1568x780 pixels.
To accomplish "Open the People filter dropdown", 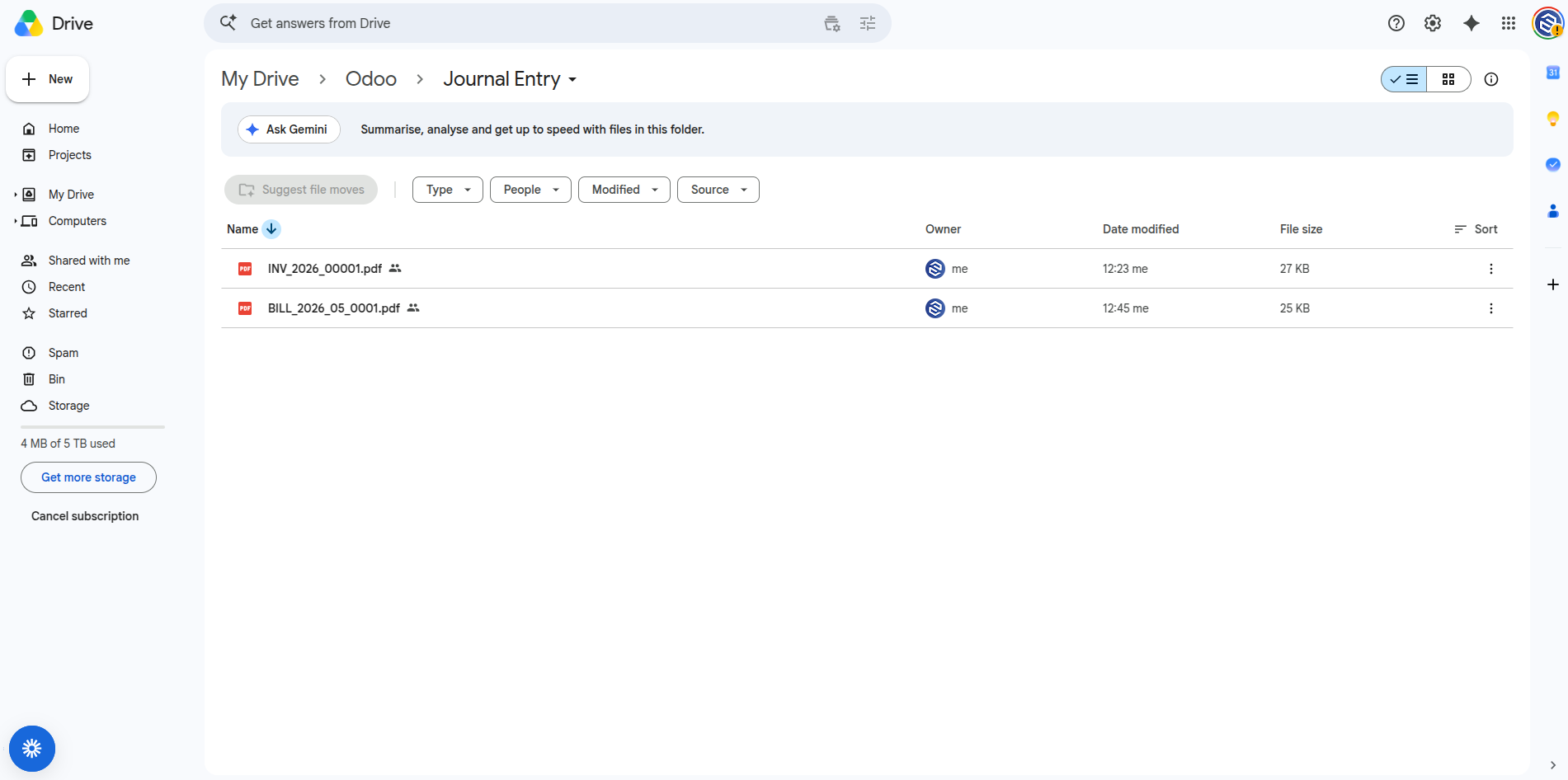I will pos(530,190).
